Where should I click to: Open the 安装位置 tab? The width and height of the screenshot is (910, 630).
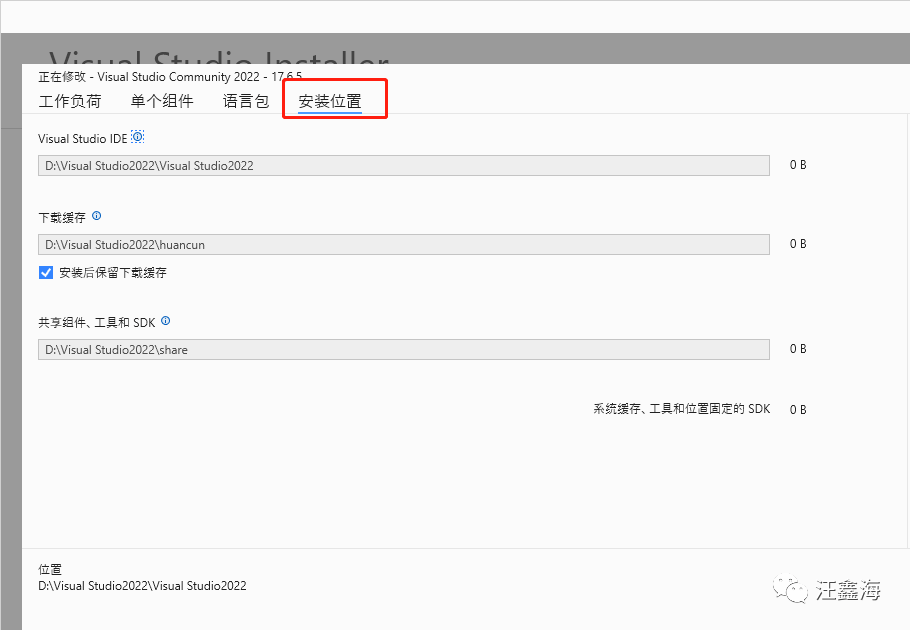330,102
